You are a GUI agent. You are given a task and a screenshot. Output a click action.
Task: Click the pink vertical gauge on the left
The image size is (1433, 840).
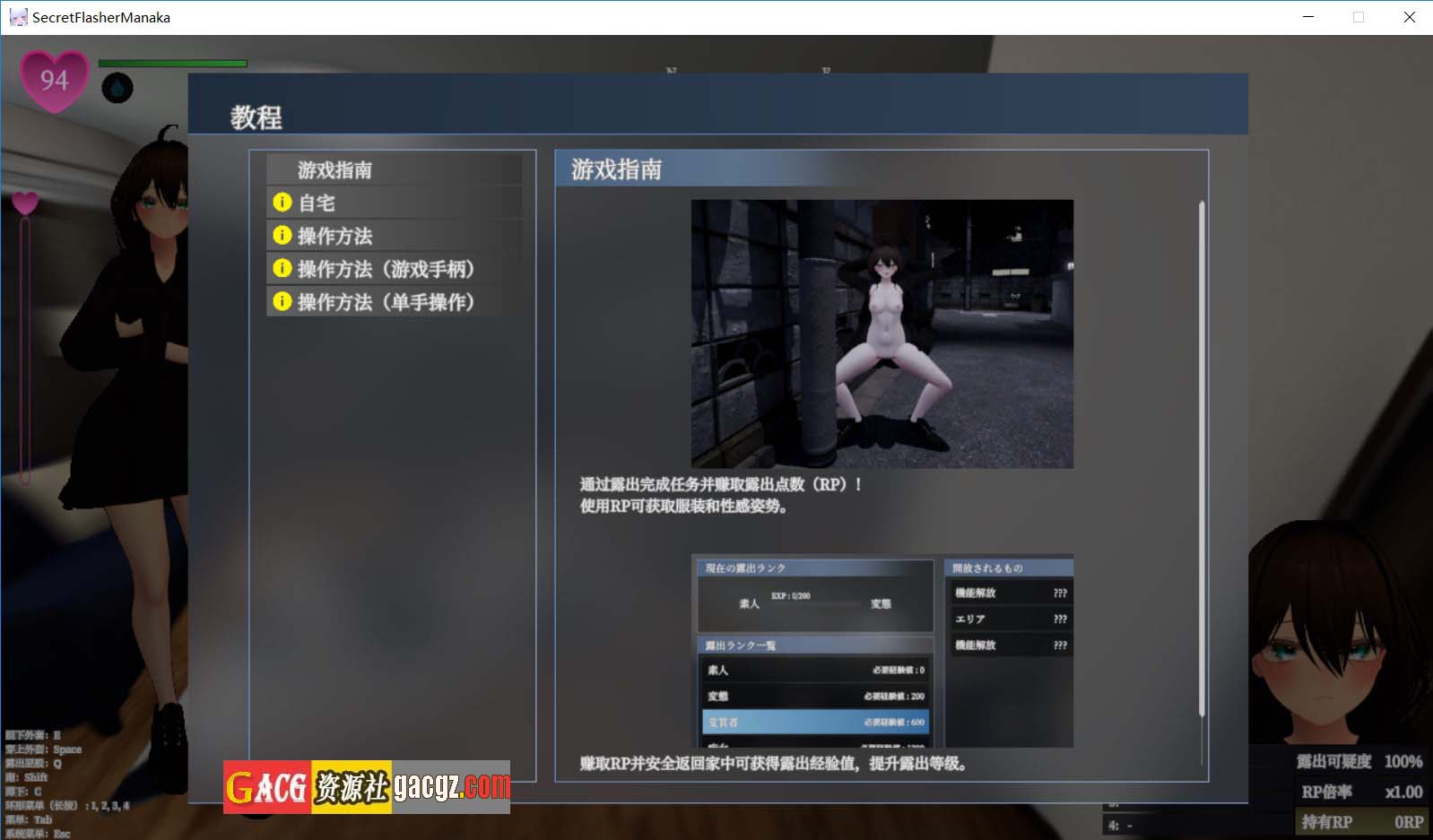pos(25,350)
